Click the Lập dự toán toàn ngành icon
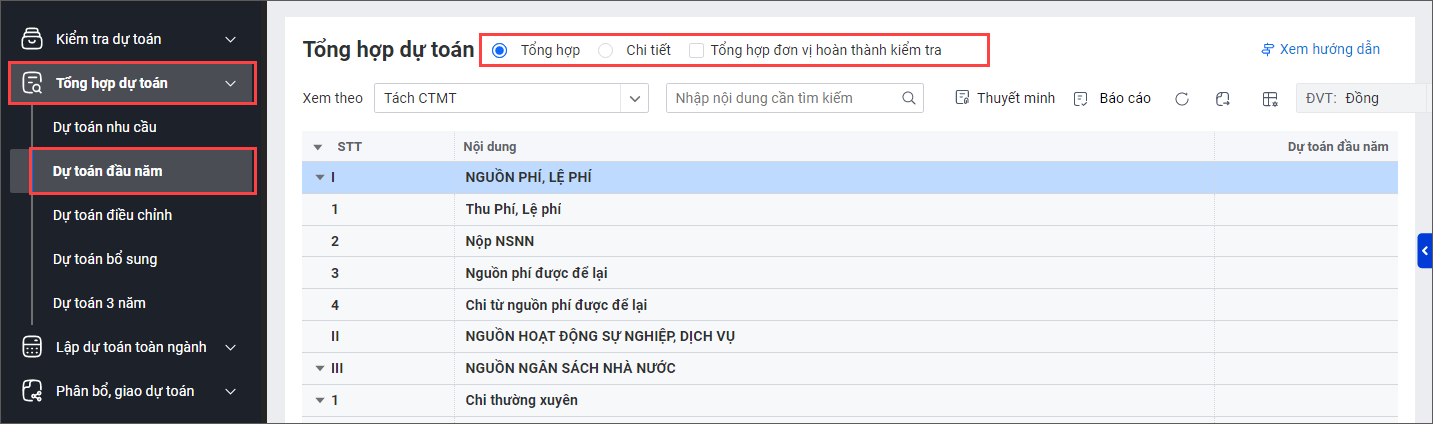1433x424 pixels. click(x=33, y=347)
